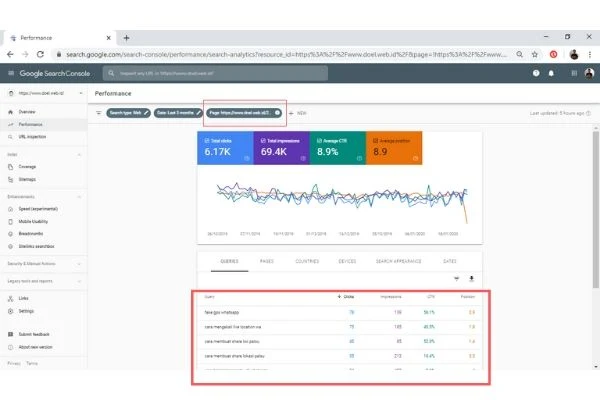Click About new version
Screen dimensions: 600x400
click(35, 347)
